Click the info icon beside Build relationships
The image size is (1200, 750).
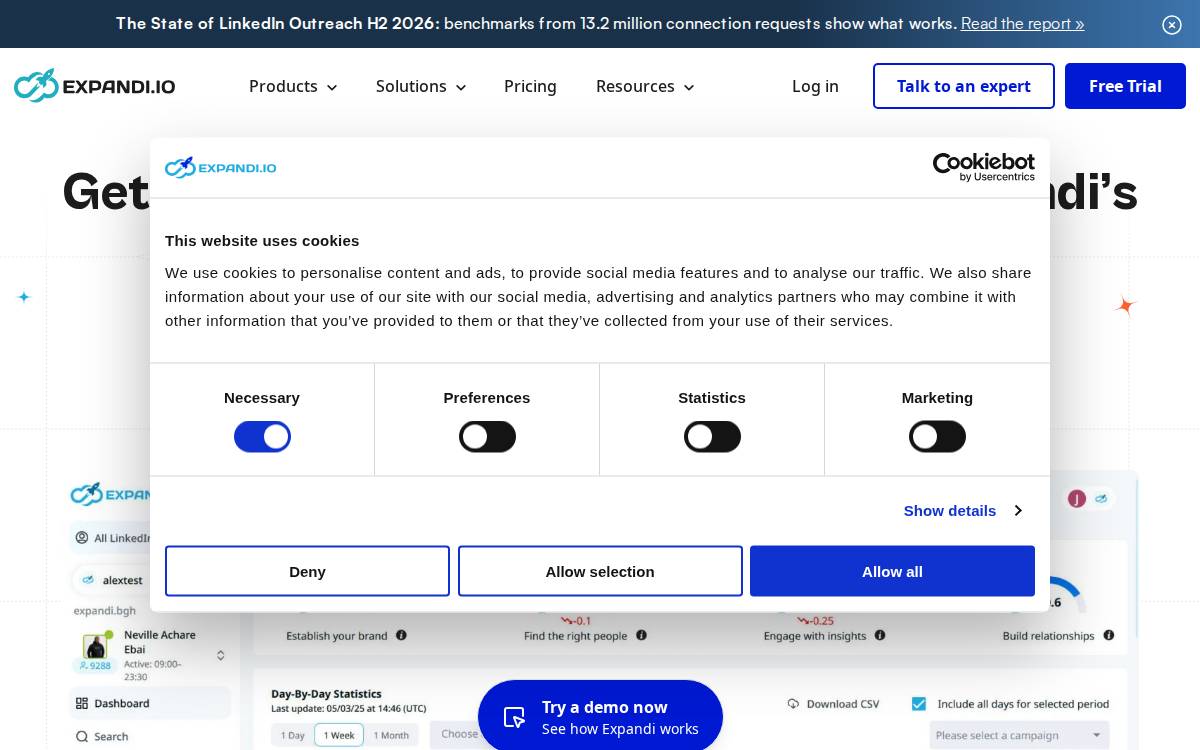point(1109,635)
